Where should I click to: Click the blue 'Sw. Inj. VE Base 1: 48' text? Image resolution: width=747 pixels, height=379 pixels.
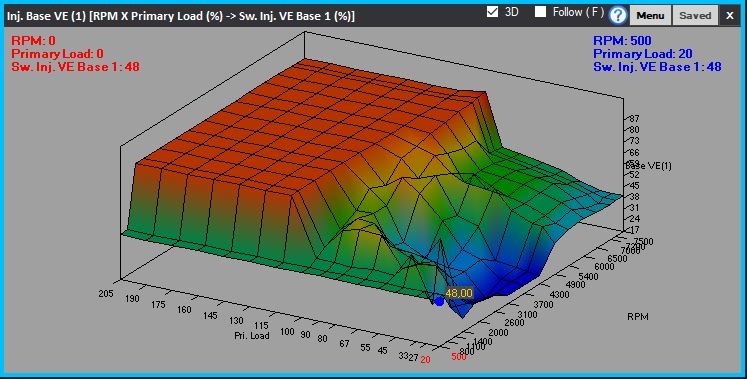point(657,67)
